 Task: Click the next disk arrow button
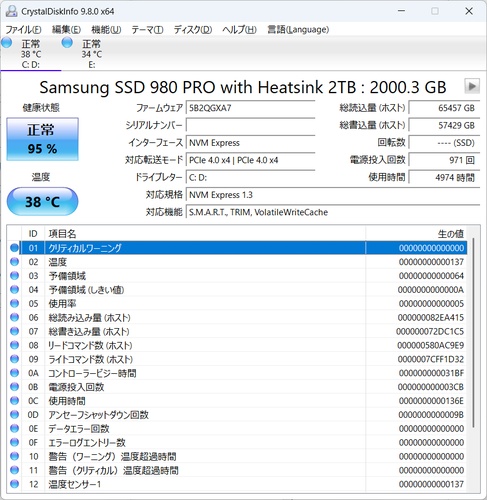click(x=472, y=86)
